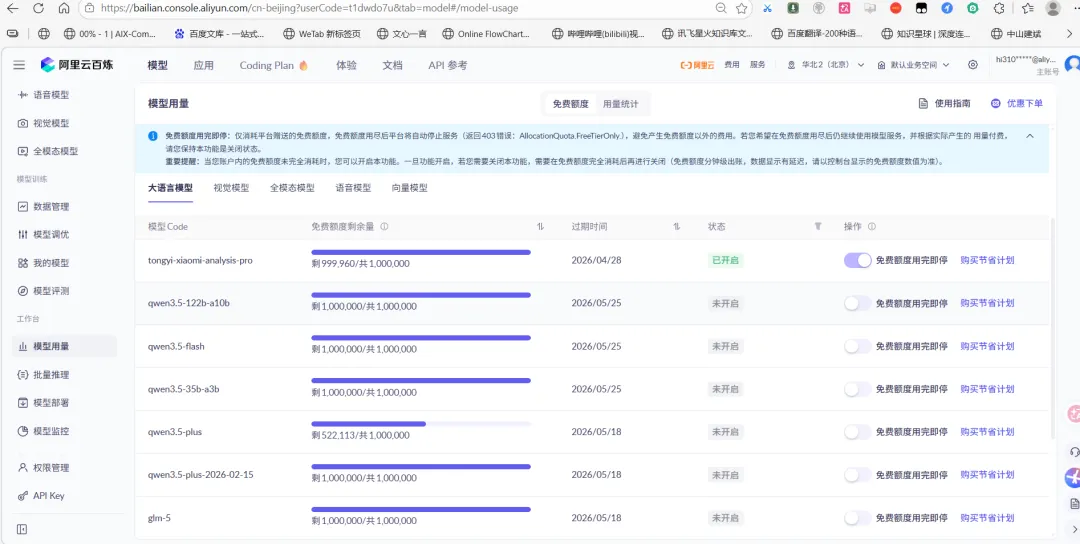Open 数据管理 in the sidebar
The width and height of the screenshot is (1080, 544).
43,207
